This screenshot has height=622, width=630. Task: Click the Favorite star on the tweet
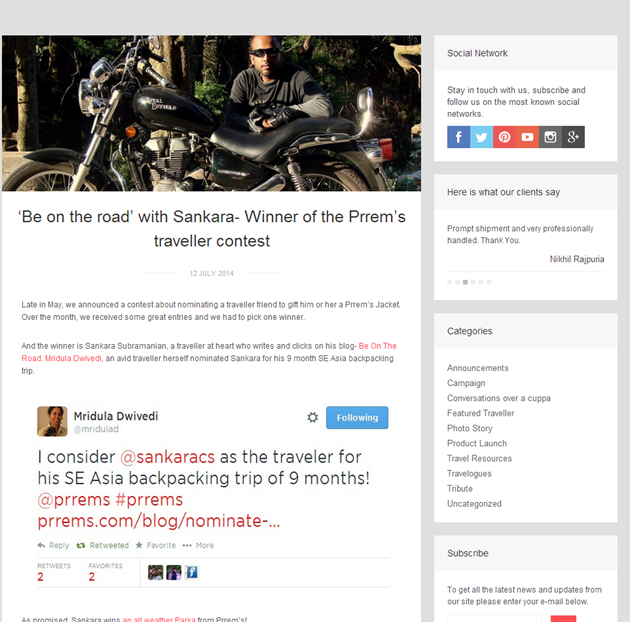[139, 545]
